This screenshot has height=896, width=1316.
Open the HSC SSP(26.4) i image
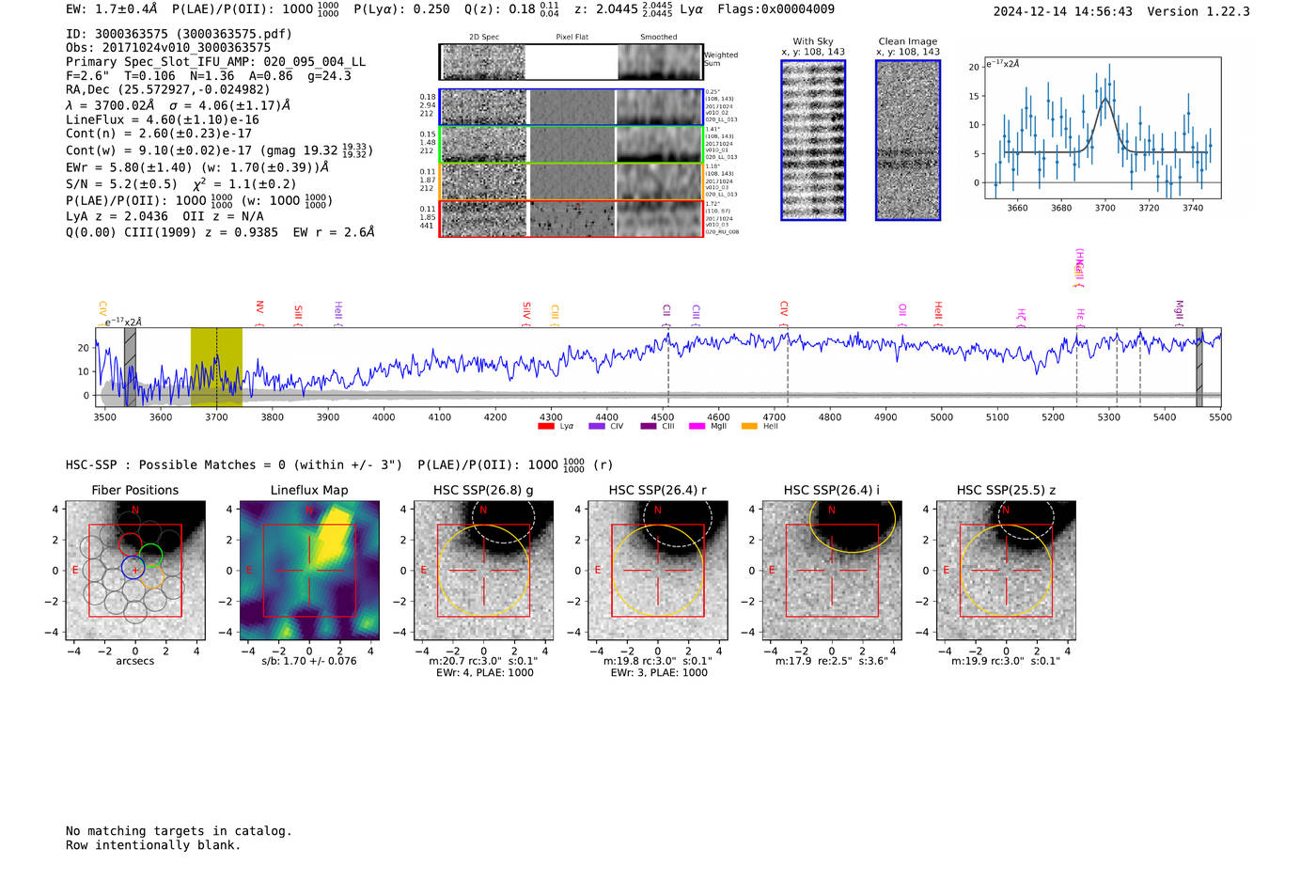click(x=832, y=571)
